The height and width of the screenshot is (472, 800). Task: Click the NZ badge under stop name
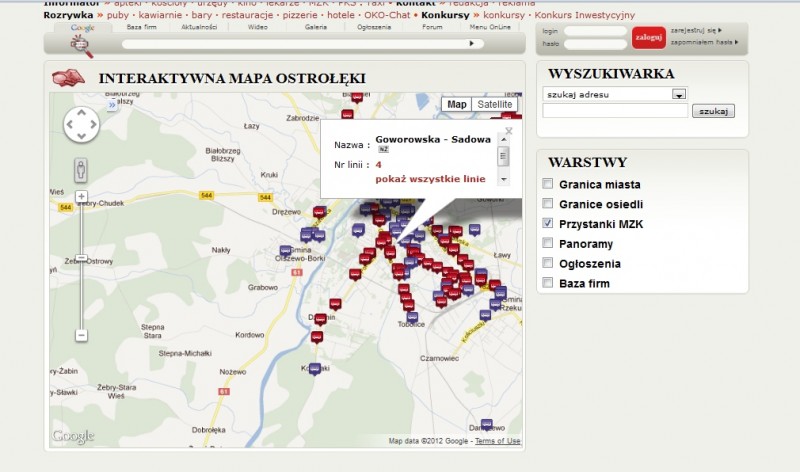click(x=383, y=150)
